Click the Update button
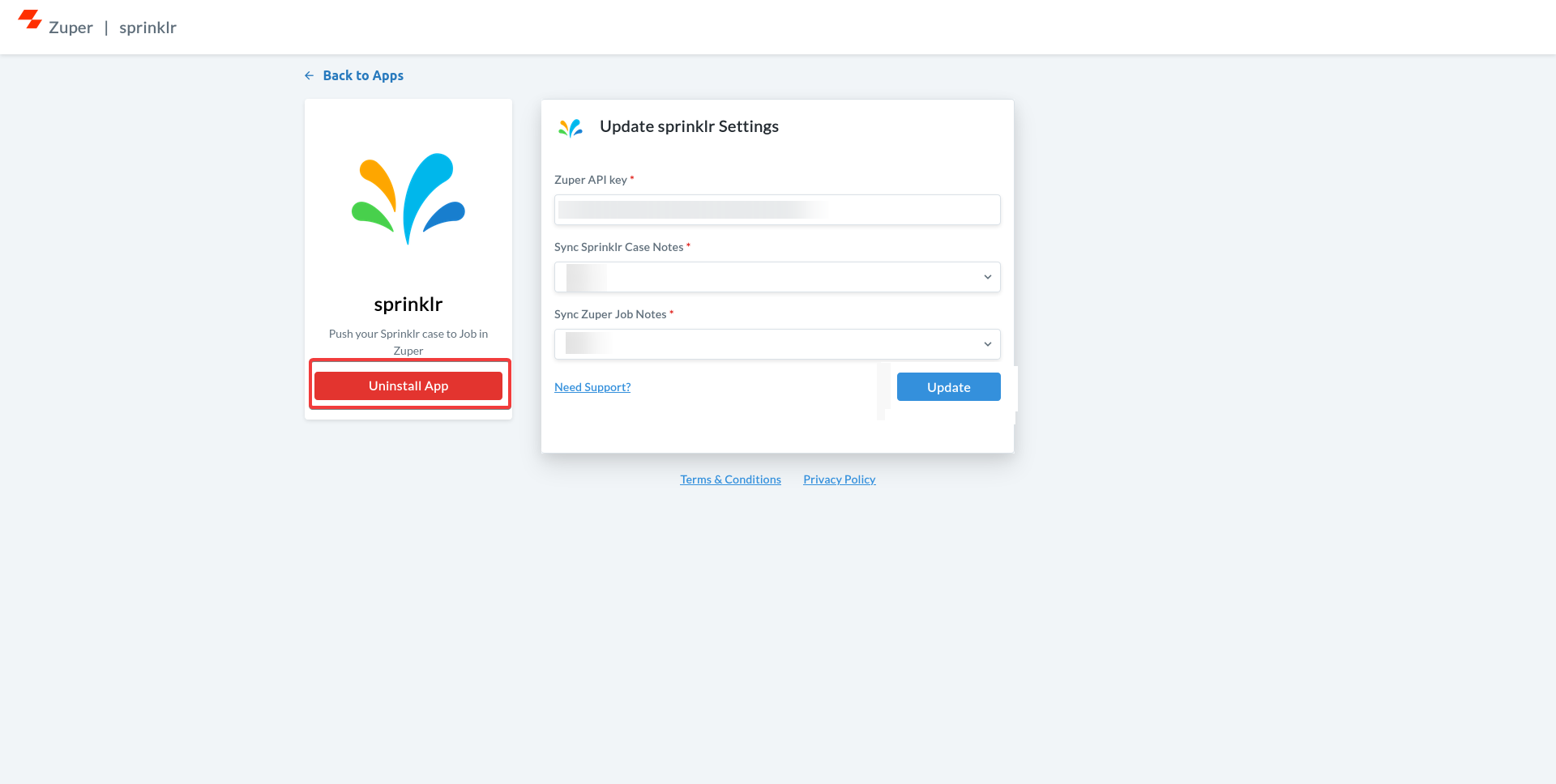 pyautogui.click(x=948, y=387)
